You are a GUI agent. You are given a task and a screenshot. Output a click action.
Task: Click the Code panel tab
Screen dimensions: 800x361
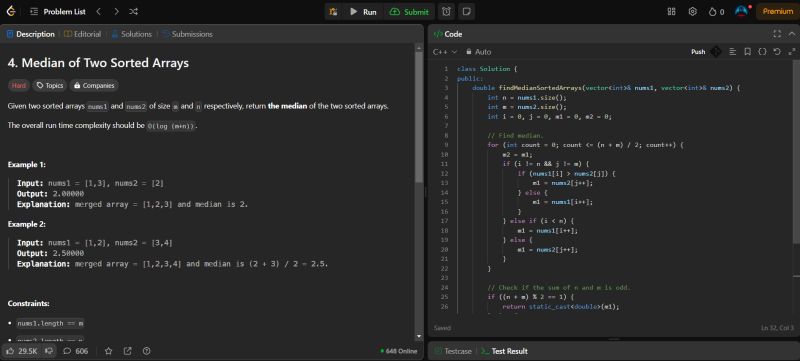[448, 34]
